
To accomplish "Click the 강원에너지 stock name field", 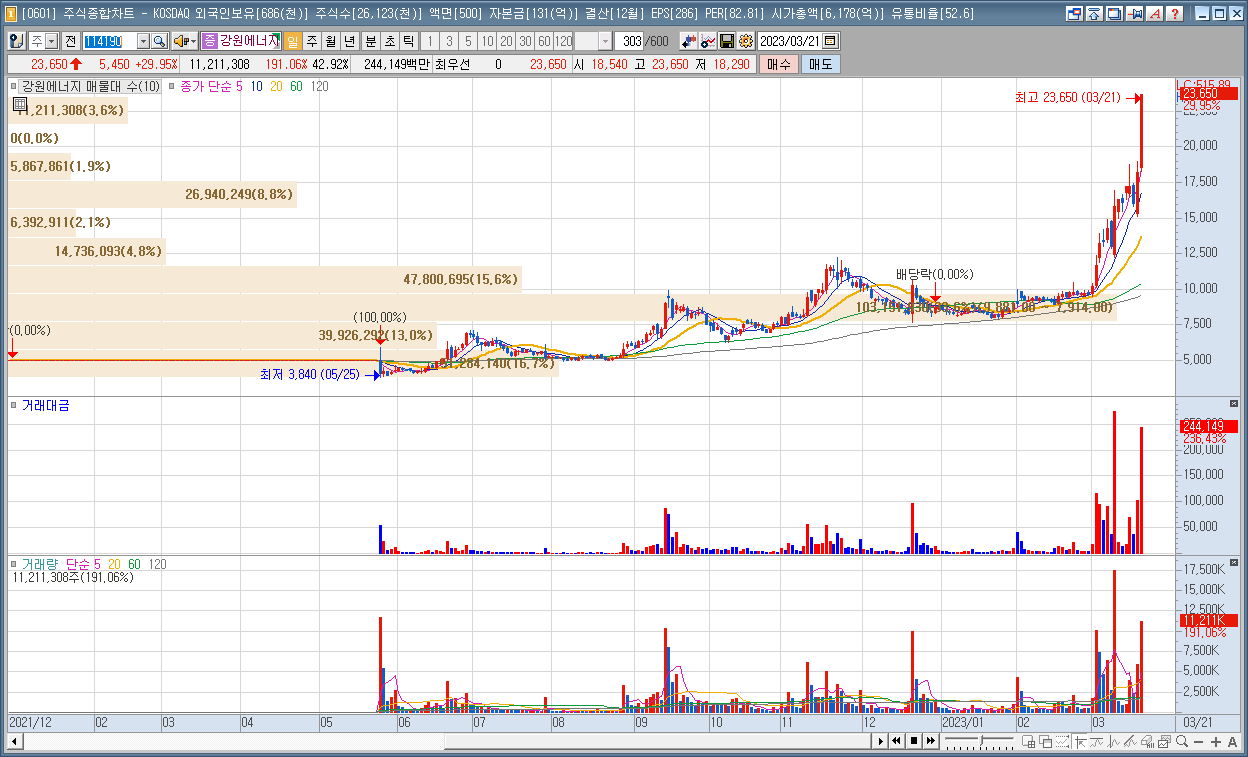I will (x=248, y=41).
